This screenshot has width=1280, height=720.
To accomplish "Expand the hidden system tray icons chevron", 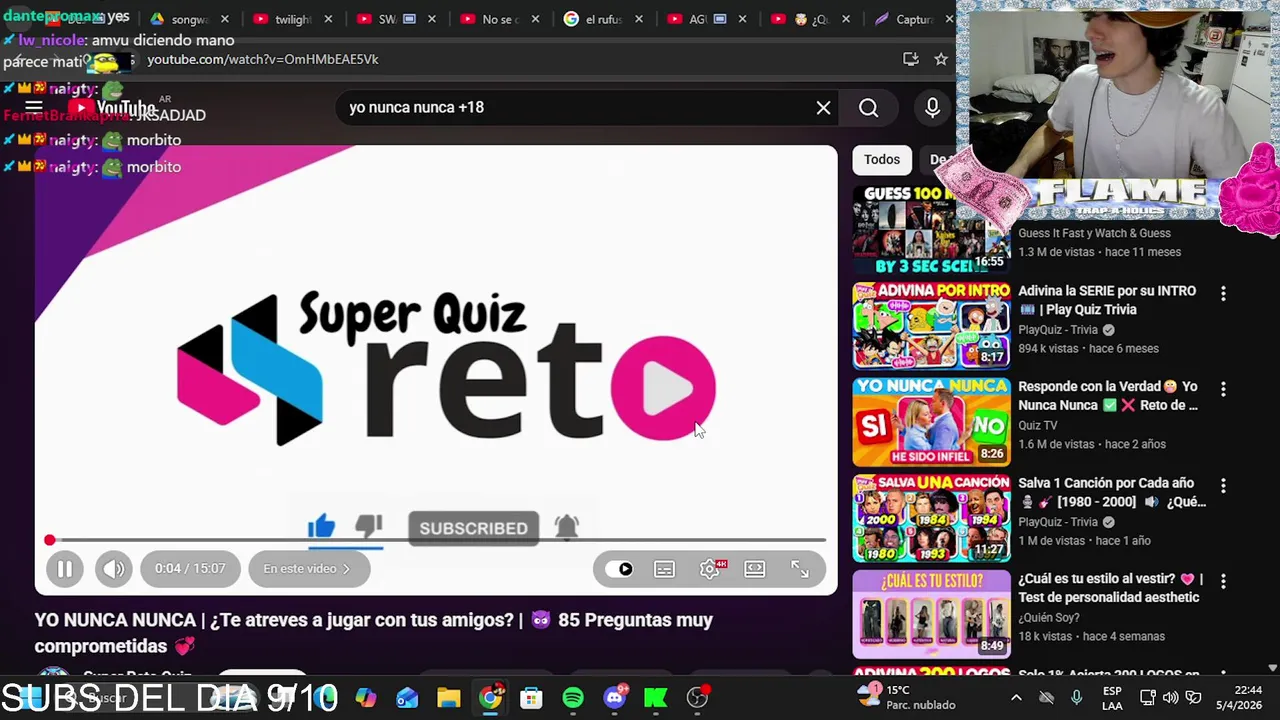I will (1016, 697).
